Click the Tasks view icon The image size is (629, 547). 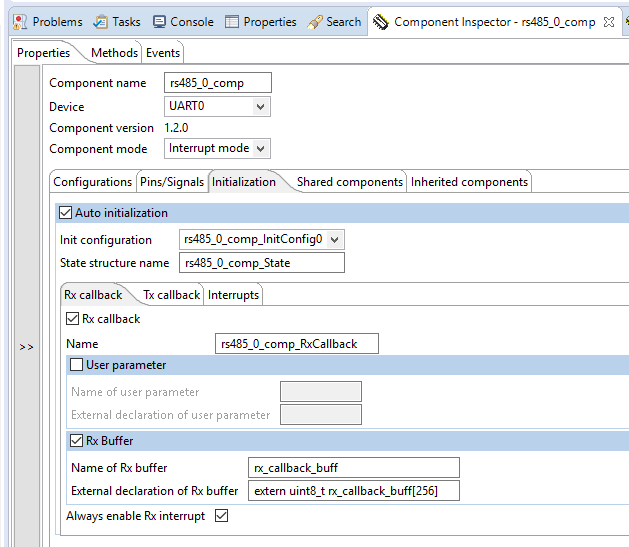click(101, 21)
